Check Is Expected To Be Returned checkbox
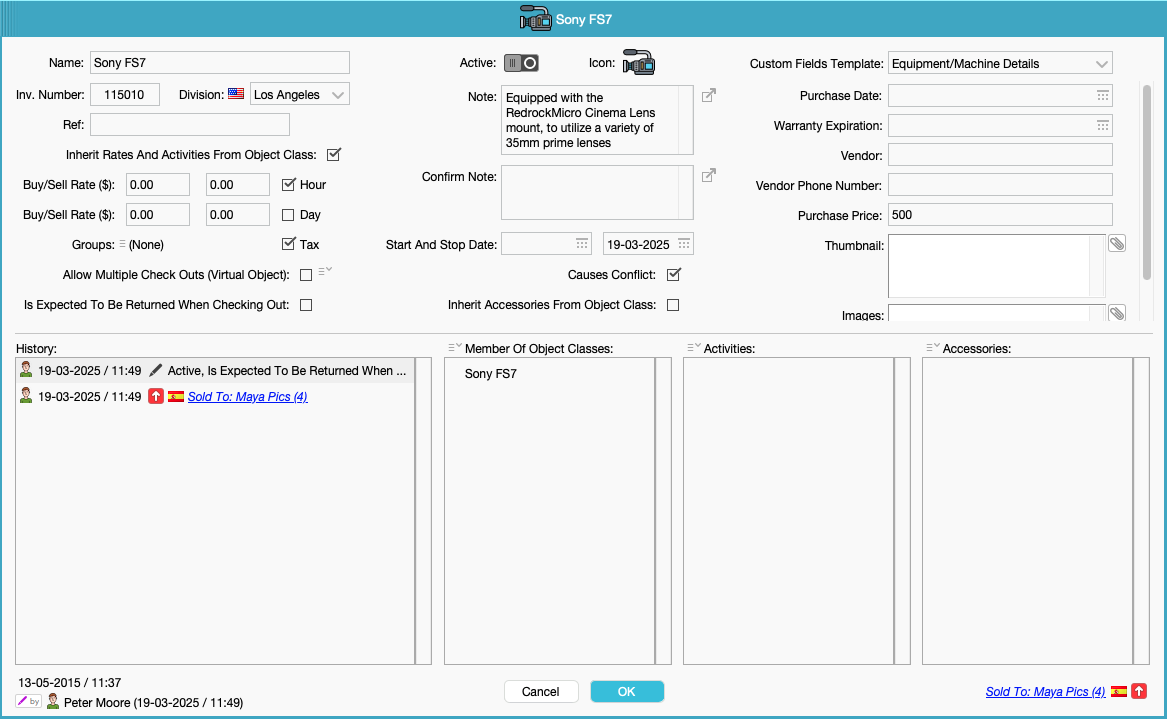This screenshot has width=1167, height=719. pyautogui.click(x=306, y=305)
